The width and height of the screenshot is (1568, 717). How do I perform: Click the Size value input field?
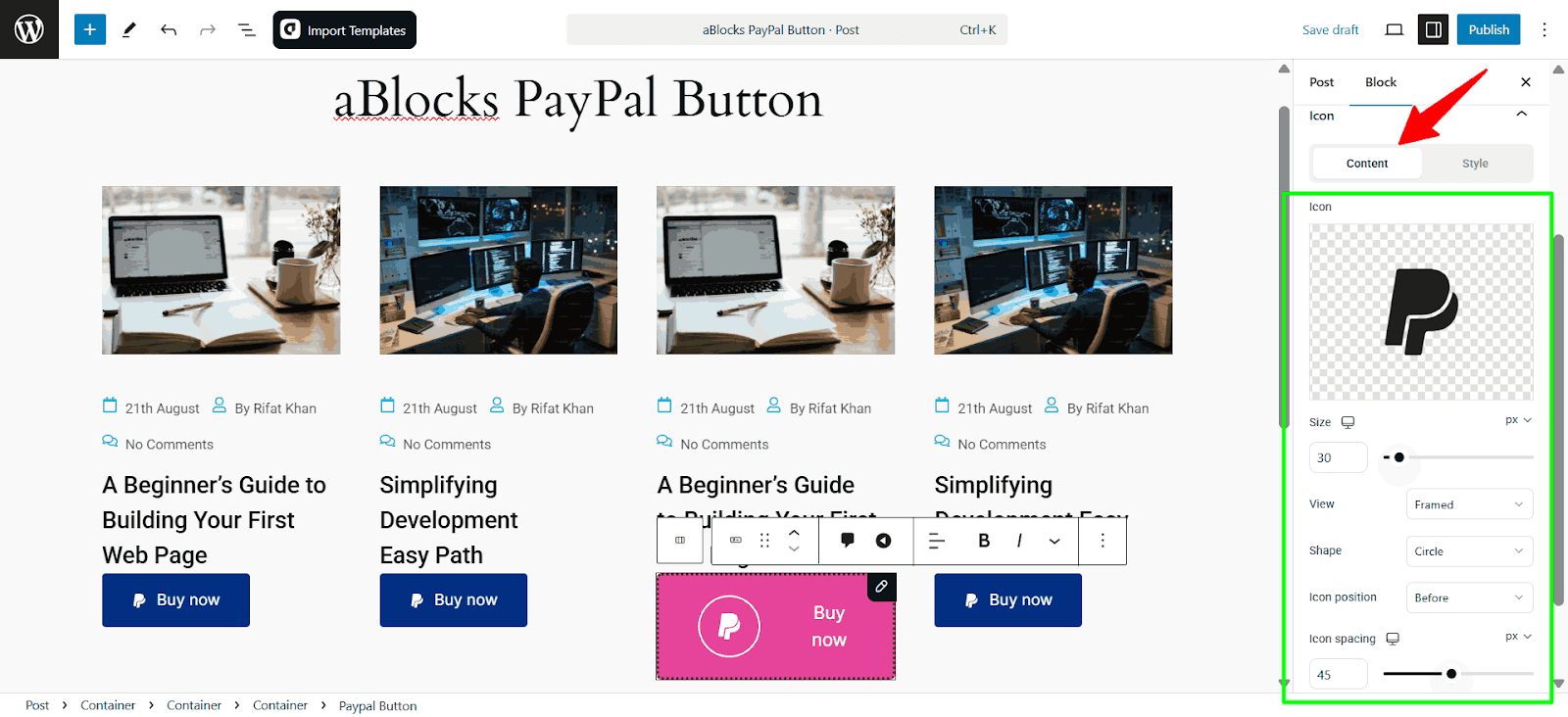[x=1338, y=457]
